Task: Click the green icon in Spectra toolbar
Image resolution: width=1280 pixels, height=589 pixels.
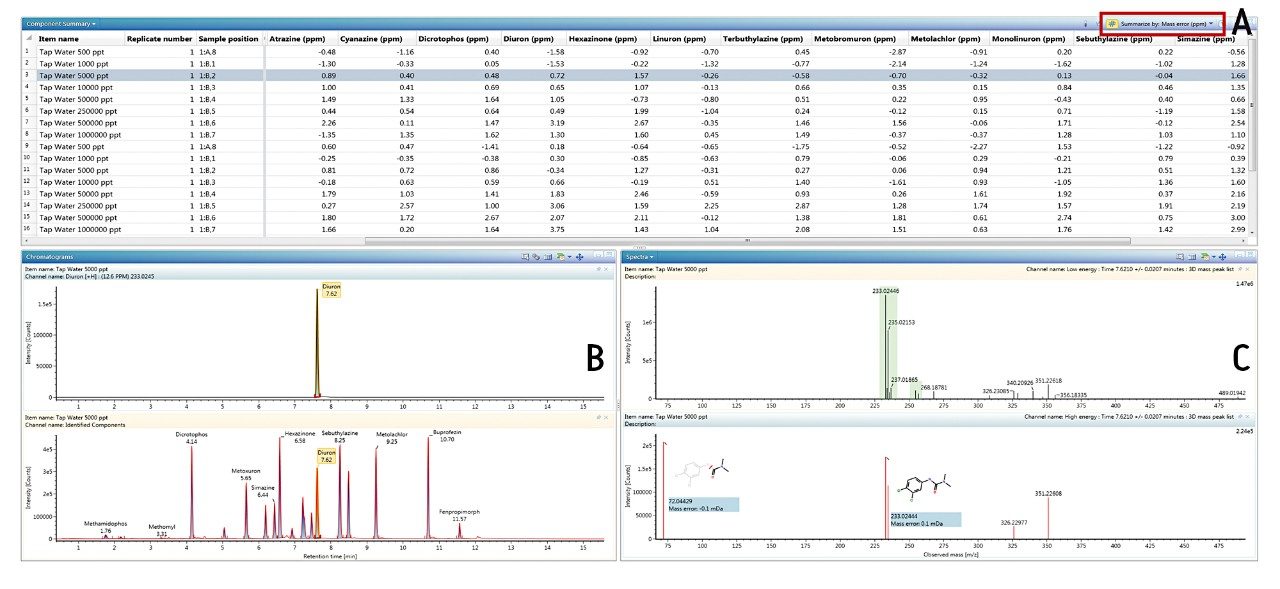Action: 1204,257
